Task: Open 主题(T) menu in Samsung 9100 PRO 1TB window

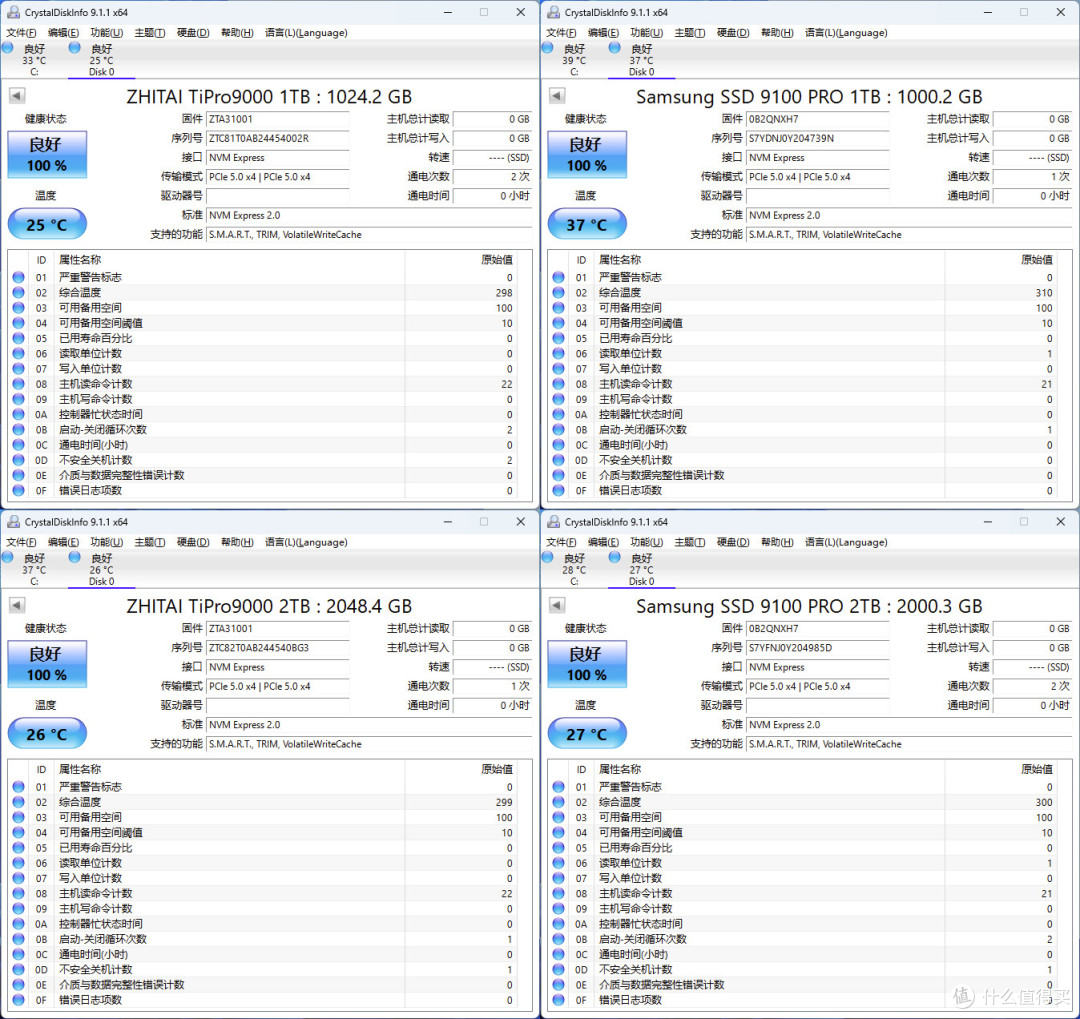Action: (689, 33)
